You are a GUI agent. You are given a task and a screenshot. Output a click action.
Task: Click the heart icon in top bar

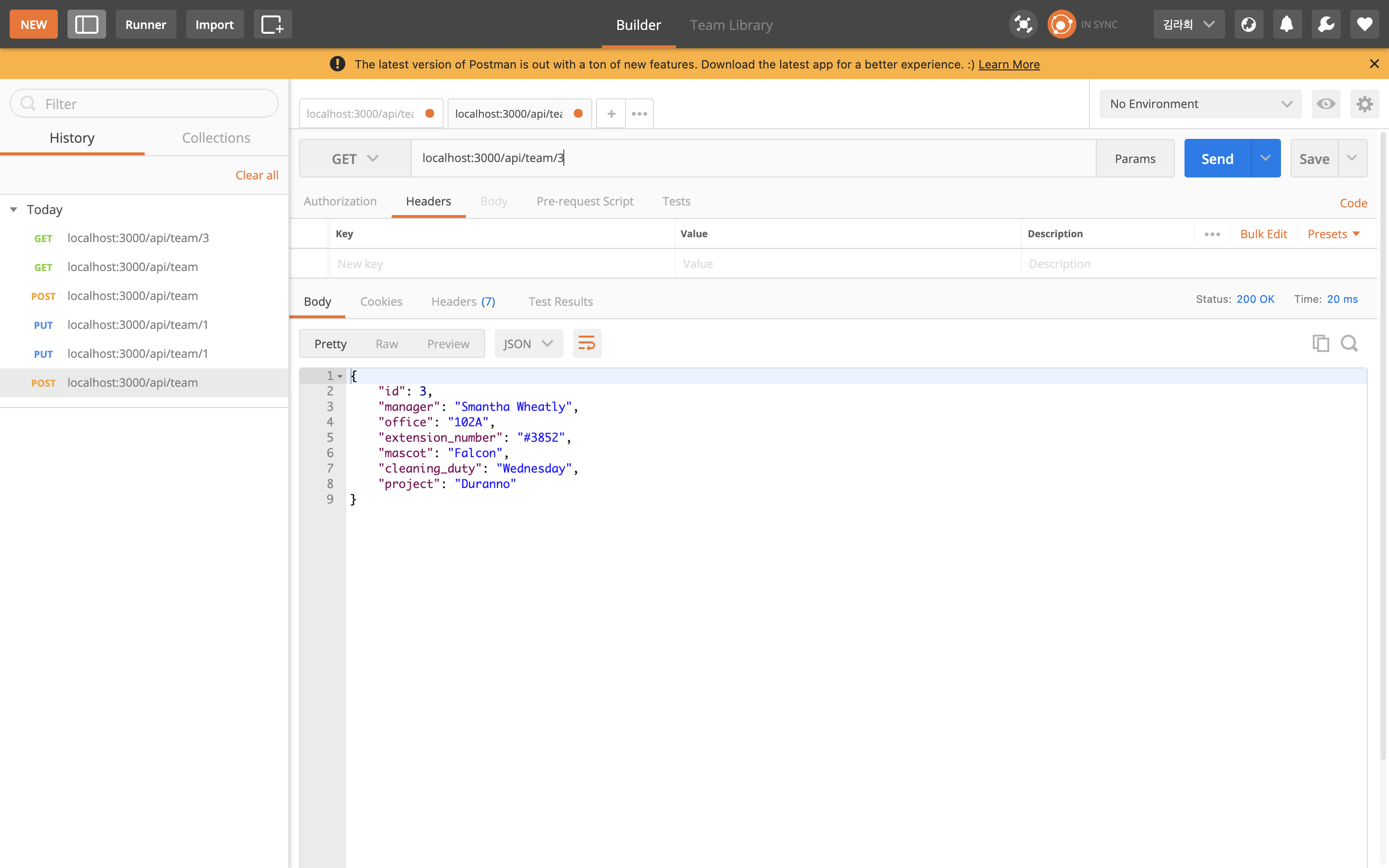click(1364, 24)
